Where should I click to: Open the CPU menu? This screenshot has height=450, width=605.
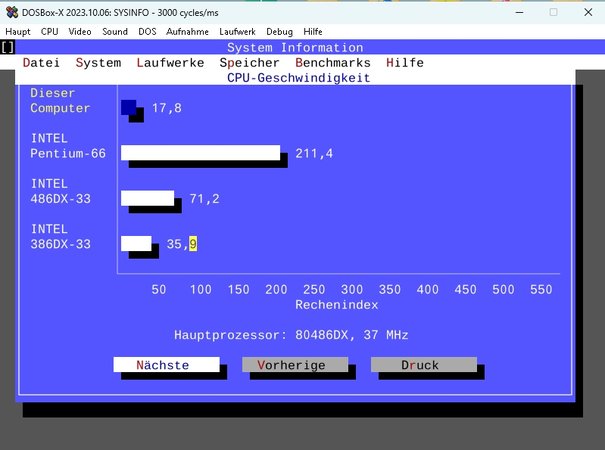49,32
